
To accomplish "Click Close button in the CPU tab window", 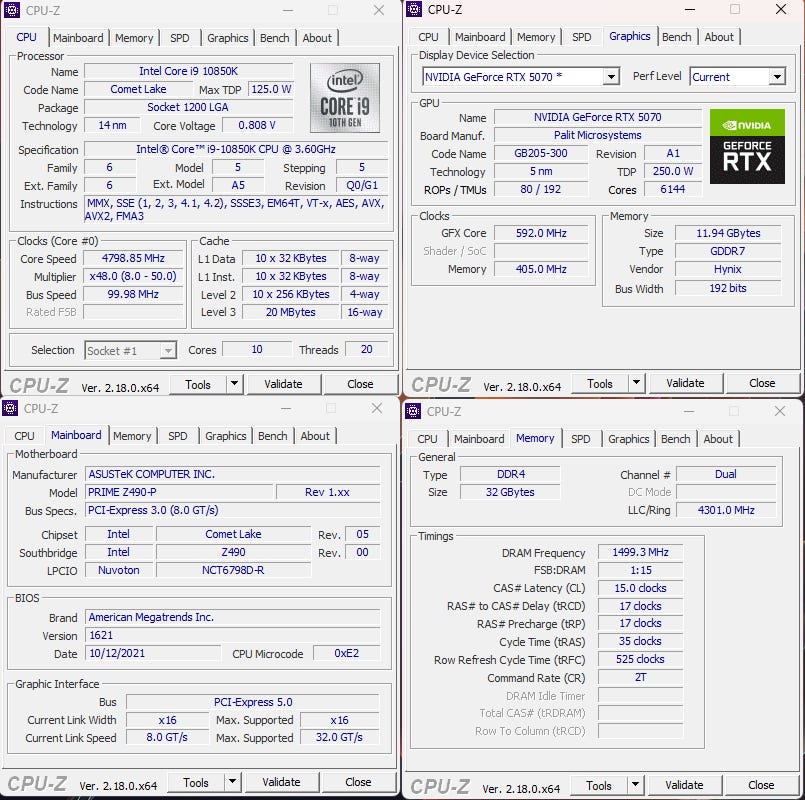I will click(x=360, y=384).
